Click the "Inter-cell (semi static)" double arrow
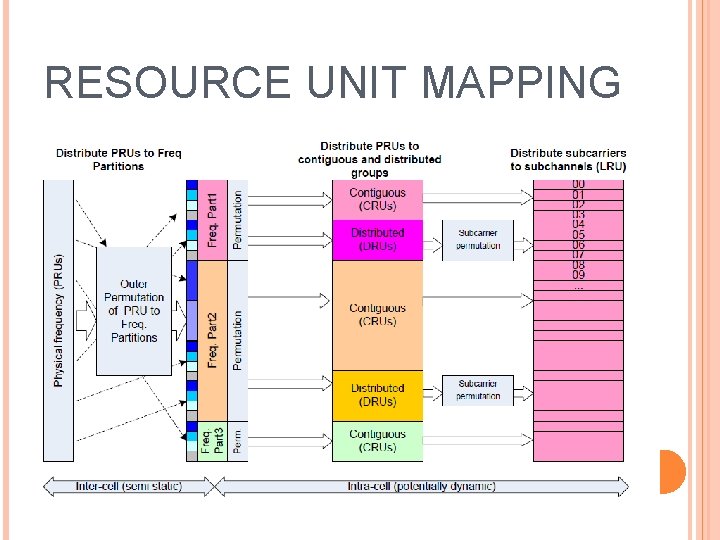Screen dimensions: 720x540 [129, 486]
